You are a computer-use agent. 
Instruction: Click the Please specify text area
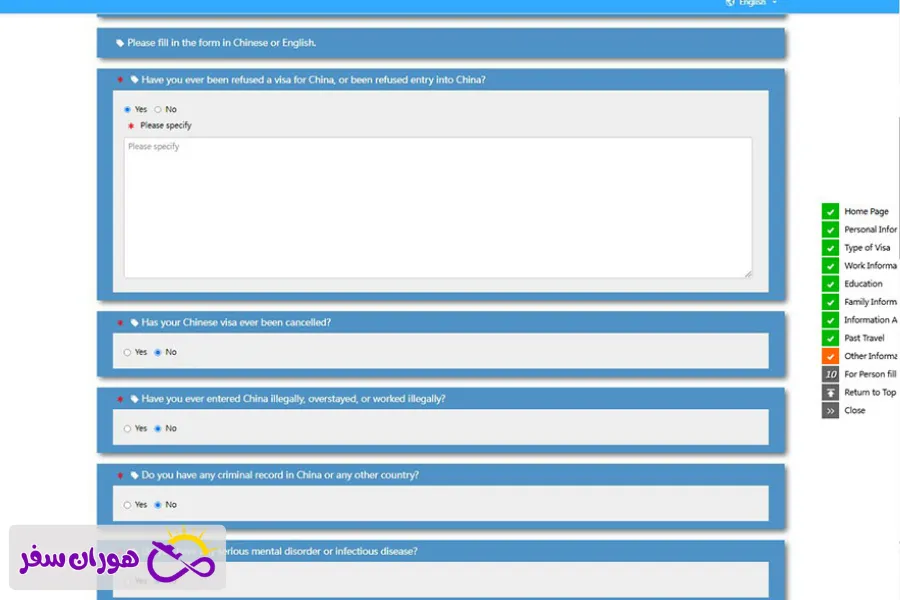point(437,207)
